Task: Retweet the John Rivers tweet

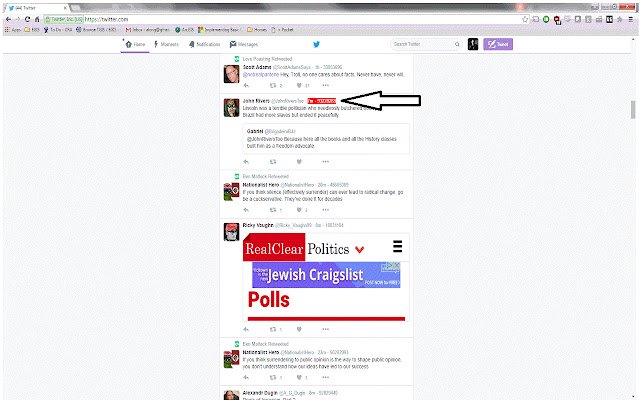Action: coord(273,162)
